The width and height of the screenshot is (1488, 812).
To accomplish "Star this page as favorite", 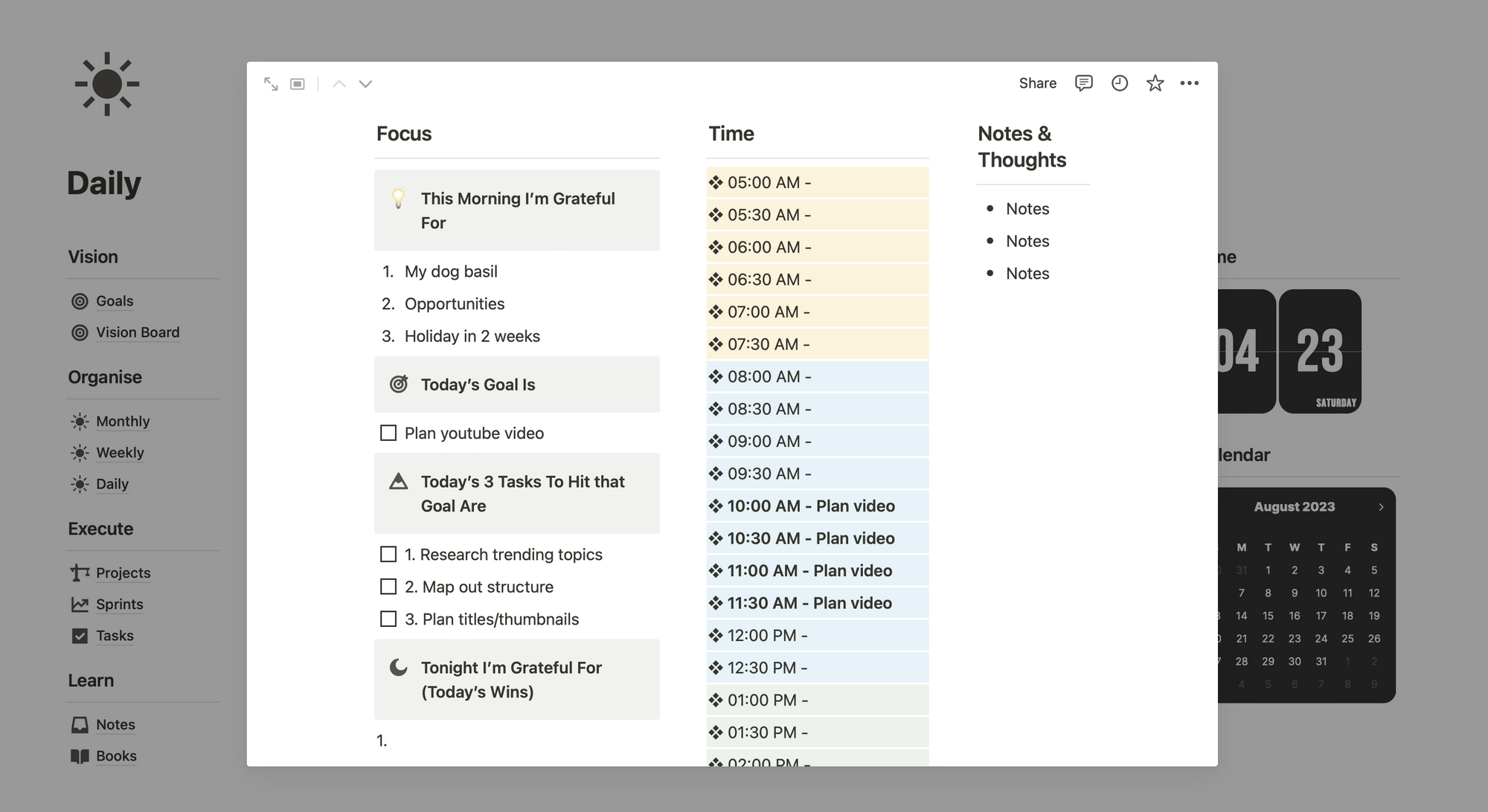I will [1155, 83].
